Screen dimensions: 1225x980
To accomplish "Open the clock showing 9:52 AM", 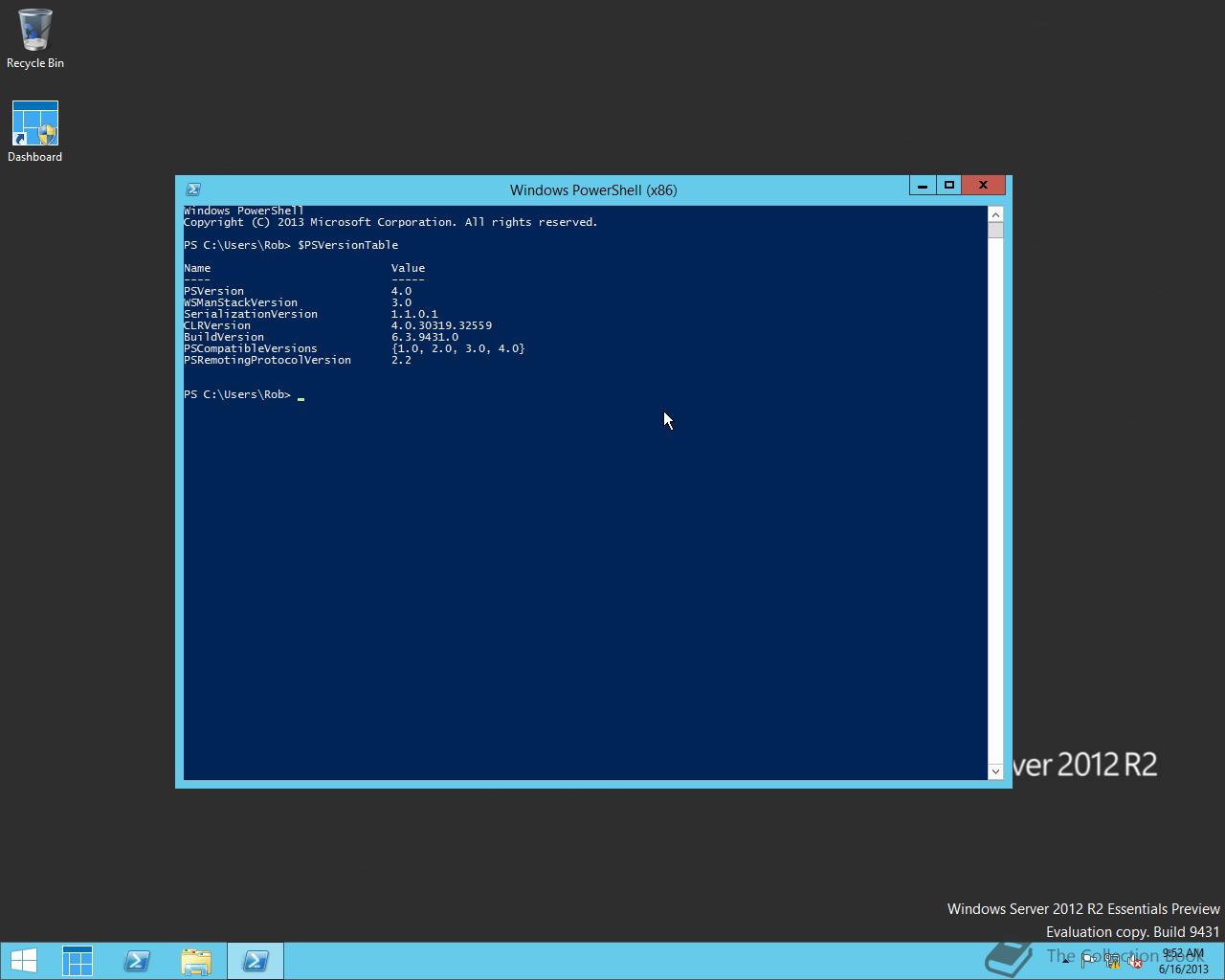I will coord(1183,961).
